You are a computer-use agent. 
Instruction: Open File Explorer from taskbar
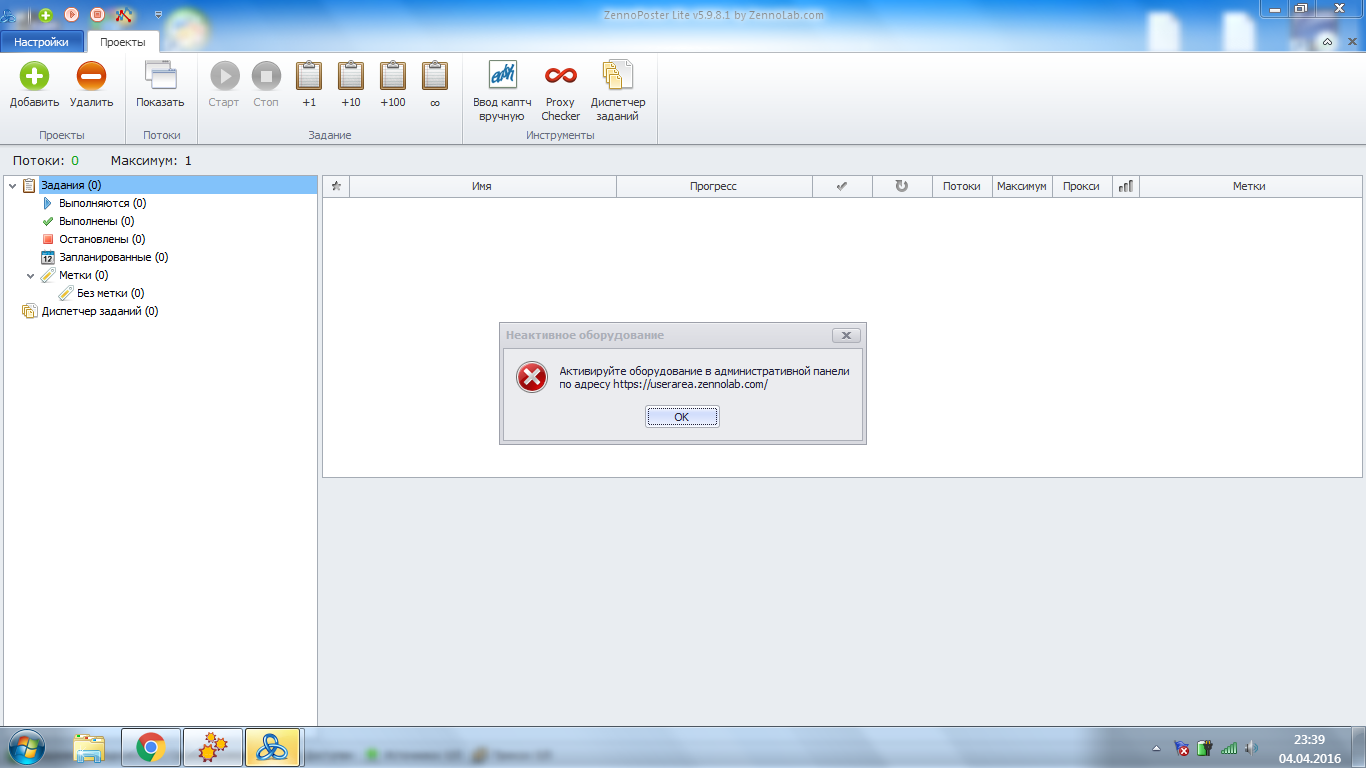pyautogui.click(x=89, y=747)
